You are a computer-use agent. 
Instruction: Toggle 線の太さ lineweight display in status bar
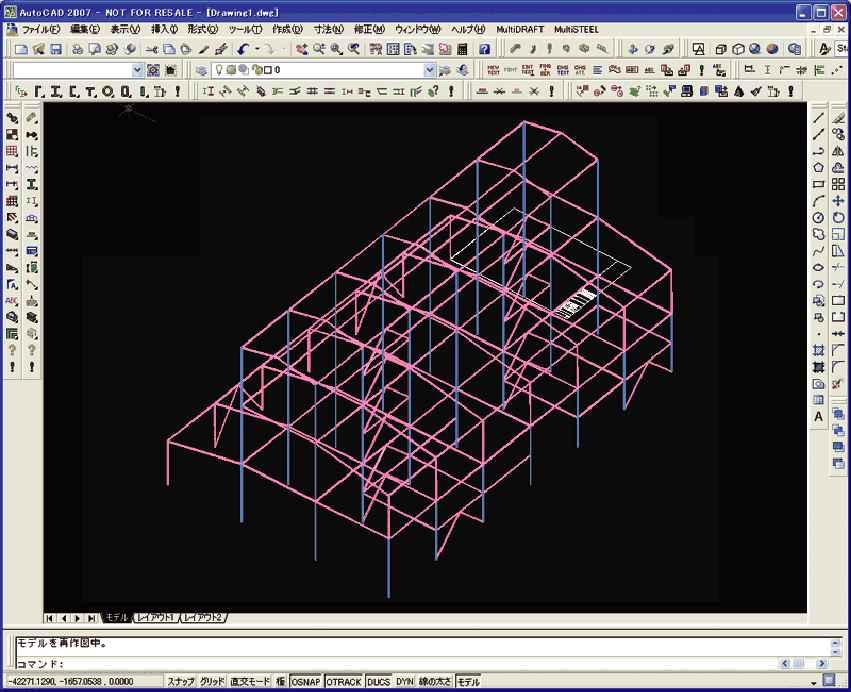[435, 681]
